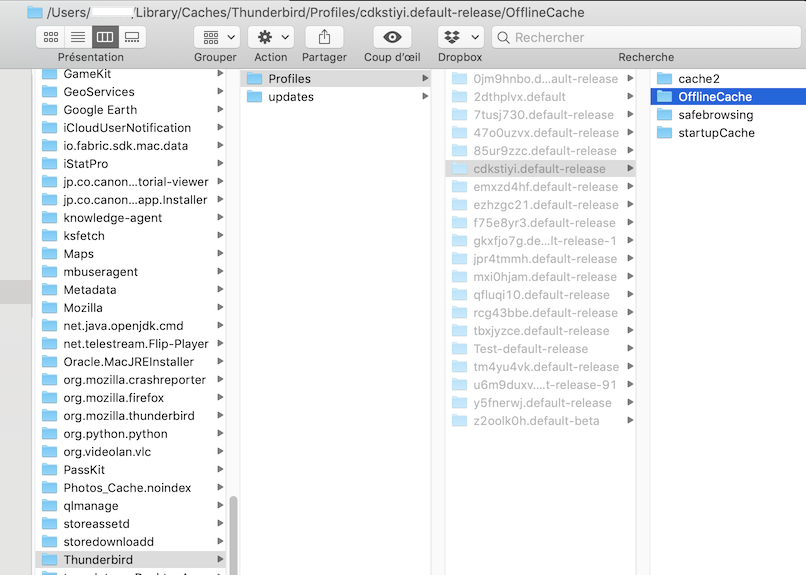
Task: Select the cache2 folder
Action: click(x=728, y=79)
